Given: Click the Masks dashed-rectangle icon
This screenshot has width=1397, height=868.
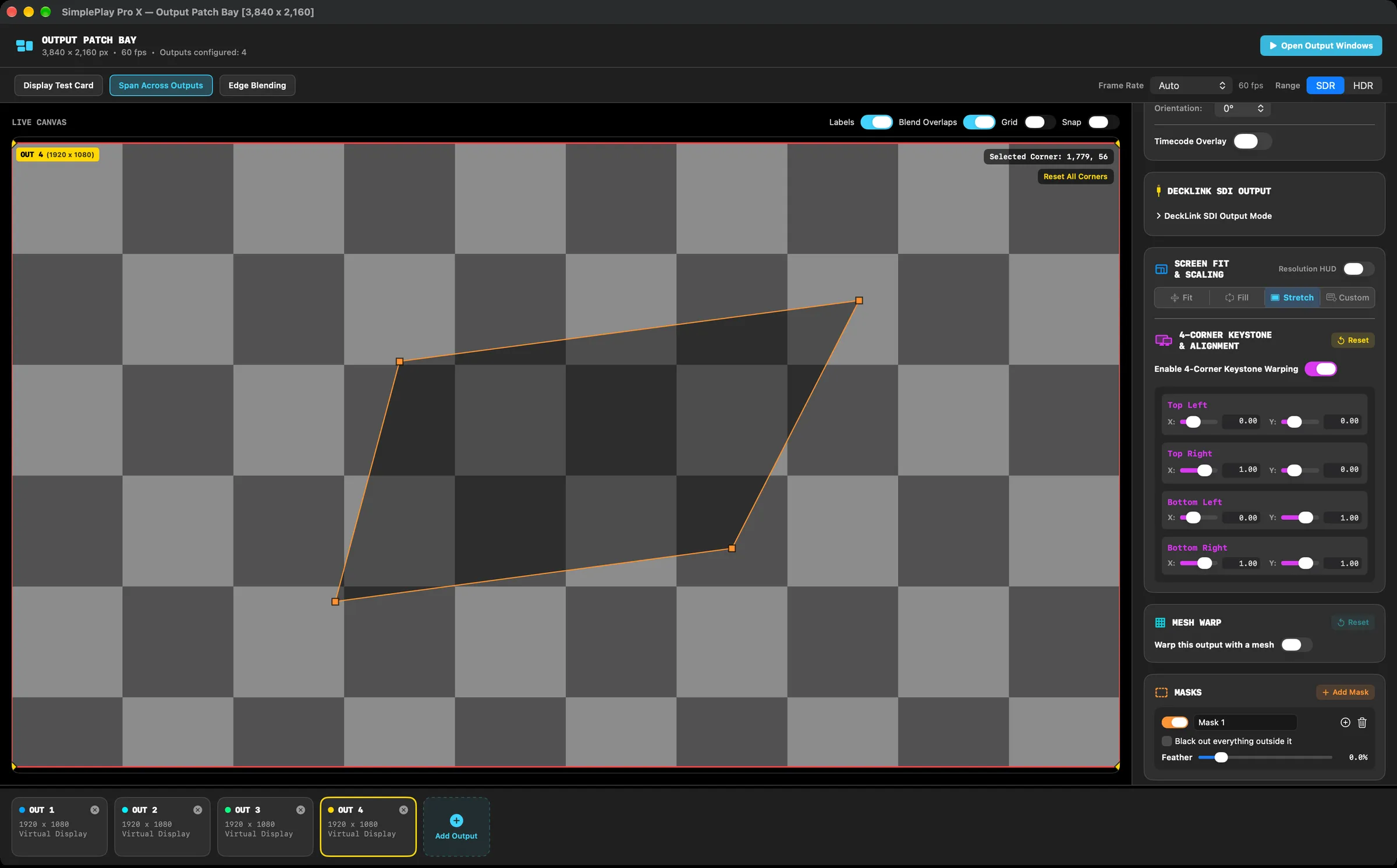Looking at the screenshot, I should (x=1161, y=692).
